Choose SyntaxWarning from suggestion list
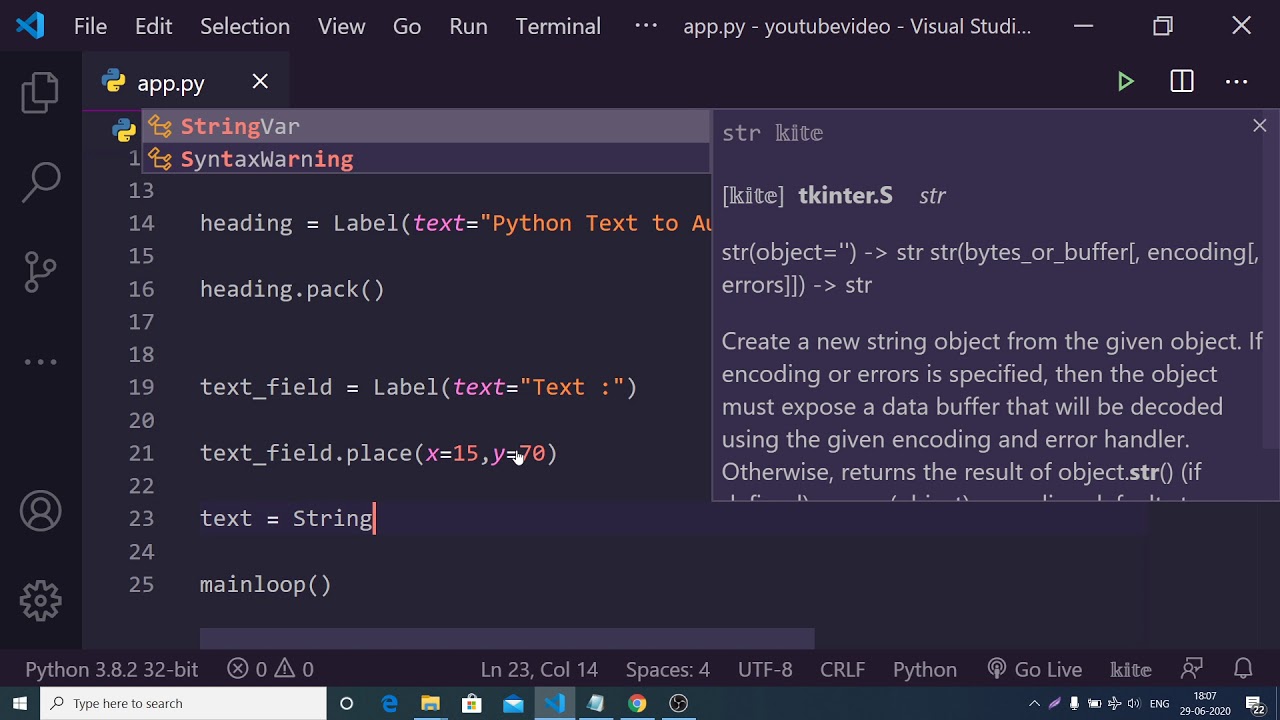Screen dimensions: 1280x720 (267, 159)
